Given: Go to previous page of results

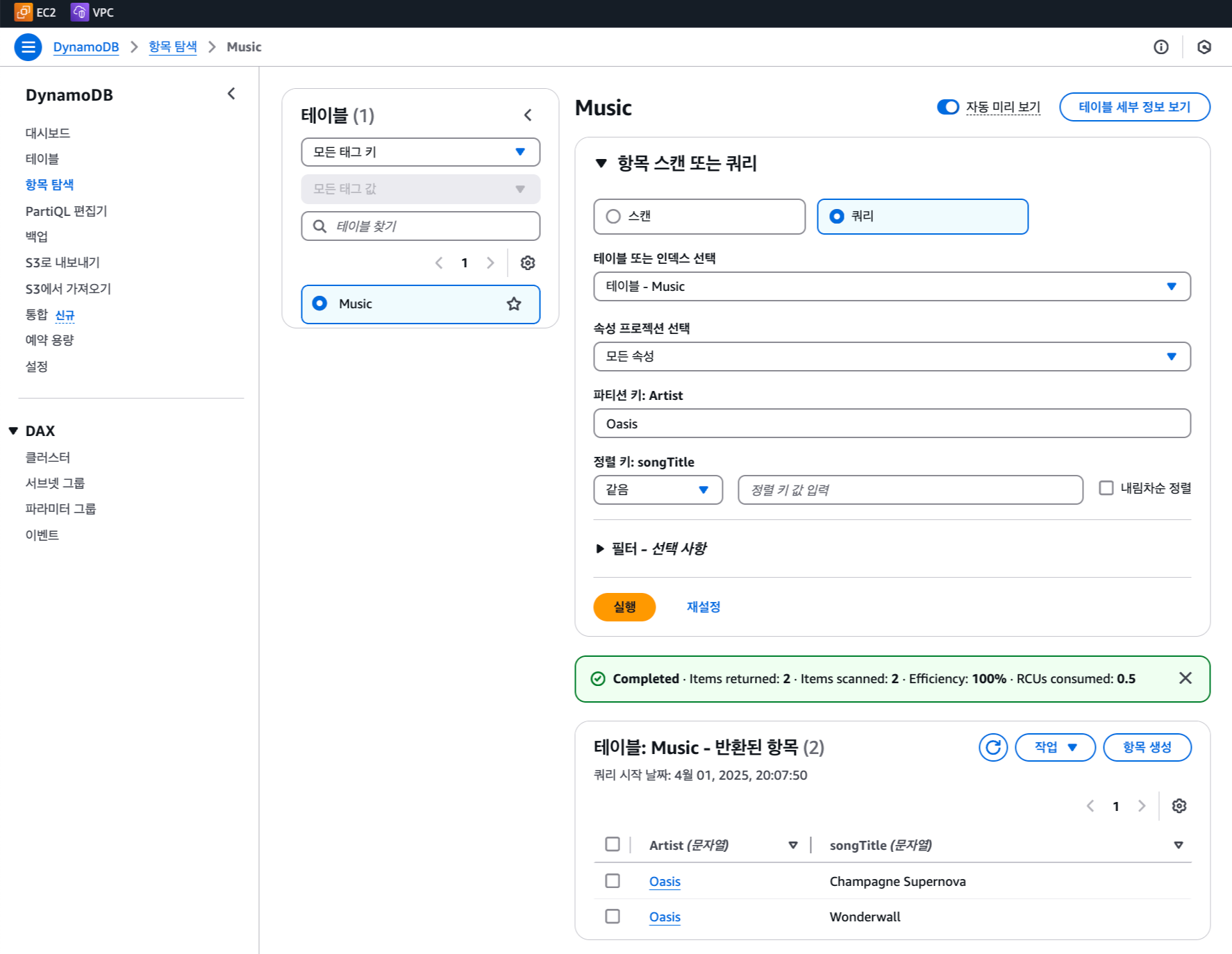Looking at the screenshot, I should tap(1090, 806).
